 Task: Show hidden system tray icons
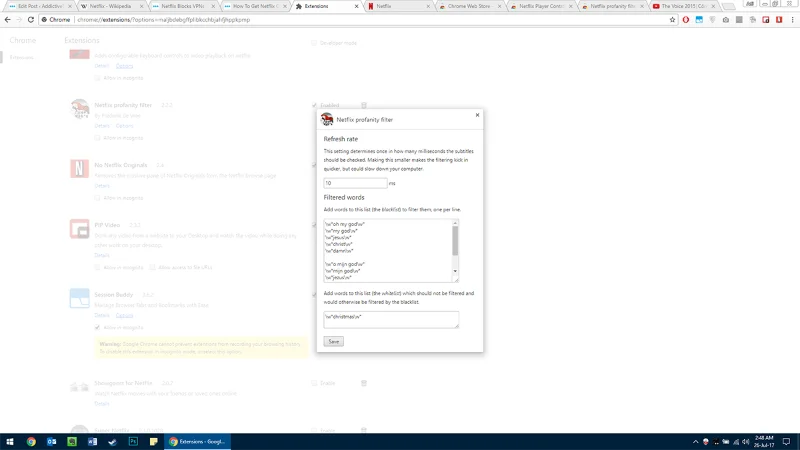click(x=695, y=442)
